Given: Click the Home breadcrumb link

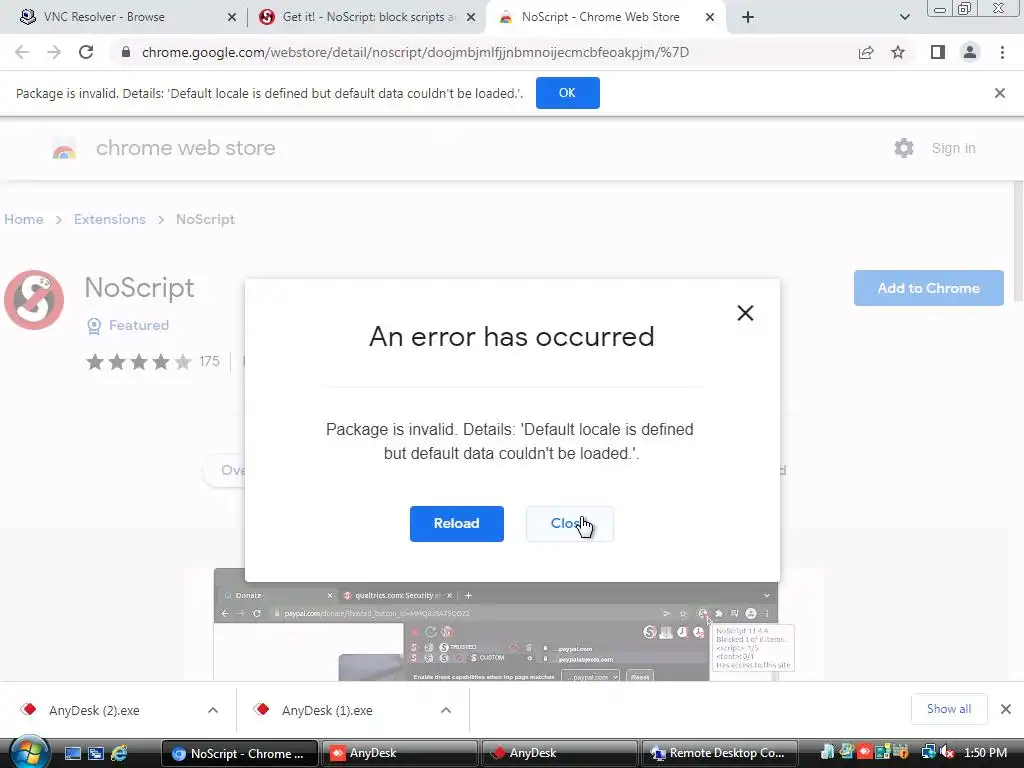Looking at the screenshot, I should 24,219.
